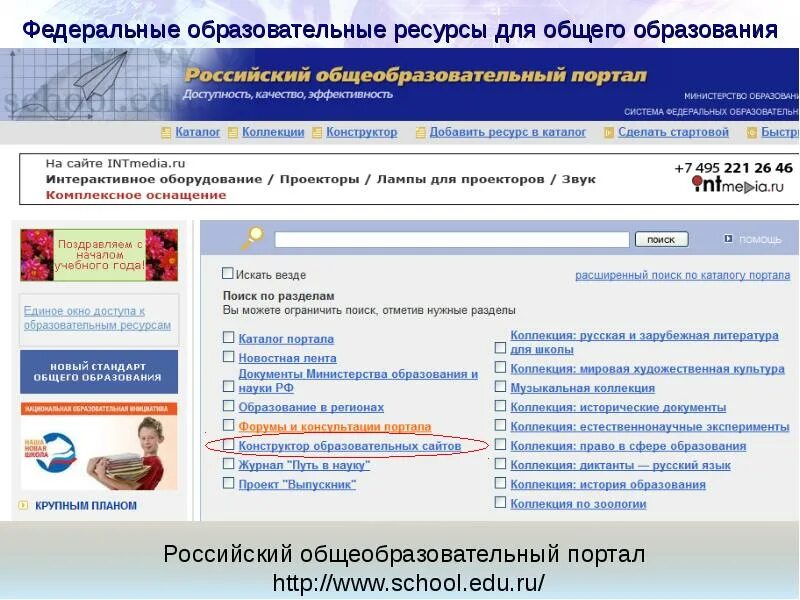Open the Новостная лента link
This screenshot has width=800, height=600.
288,358
